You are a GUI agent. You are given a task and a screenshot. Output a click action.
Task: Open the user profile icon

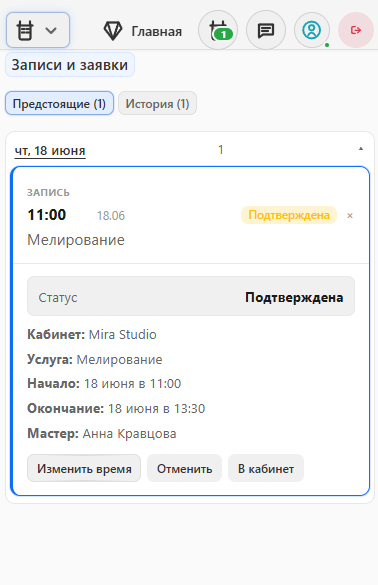coord(312,30)
